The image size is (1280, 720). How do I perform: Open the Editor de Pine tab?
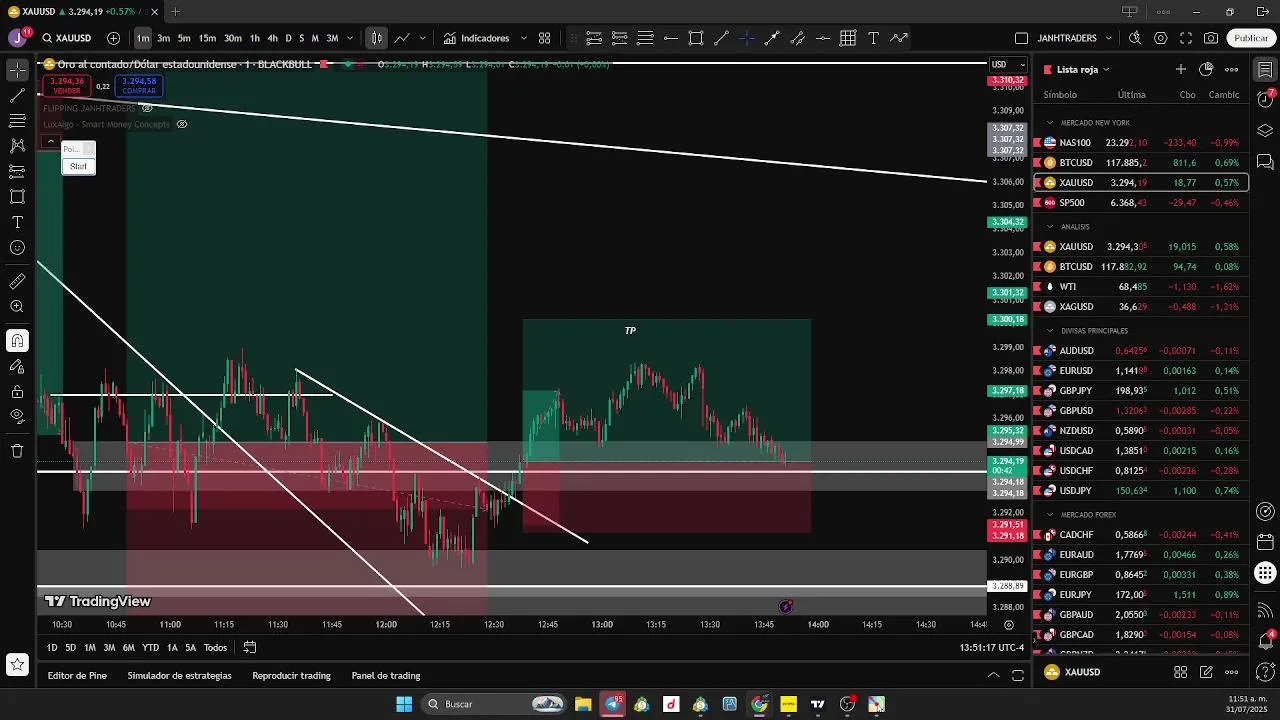click(x=77, y=675)
